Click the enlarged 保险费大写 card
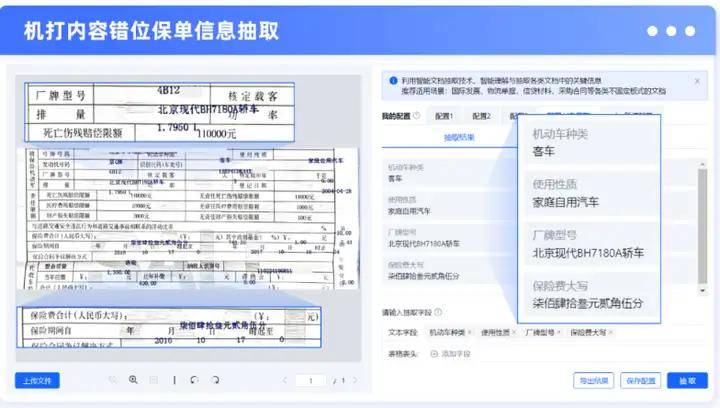This screenshot has height=408, width=720. coord(590,295)
